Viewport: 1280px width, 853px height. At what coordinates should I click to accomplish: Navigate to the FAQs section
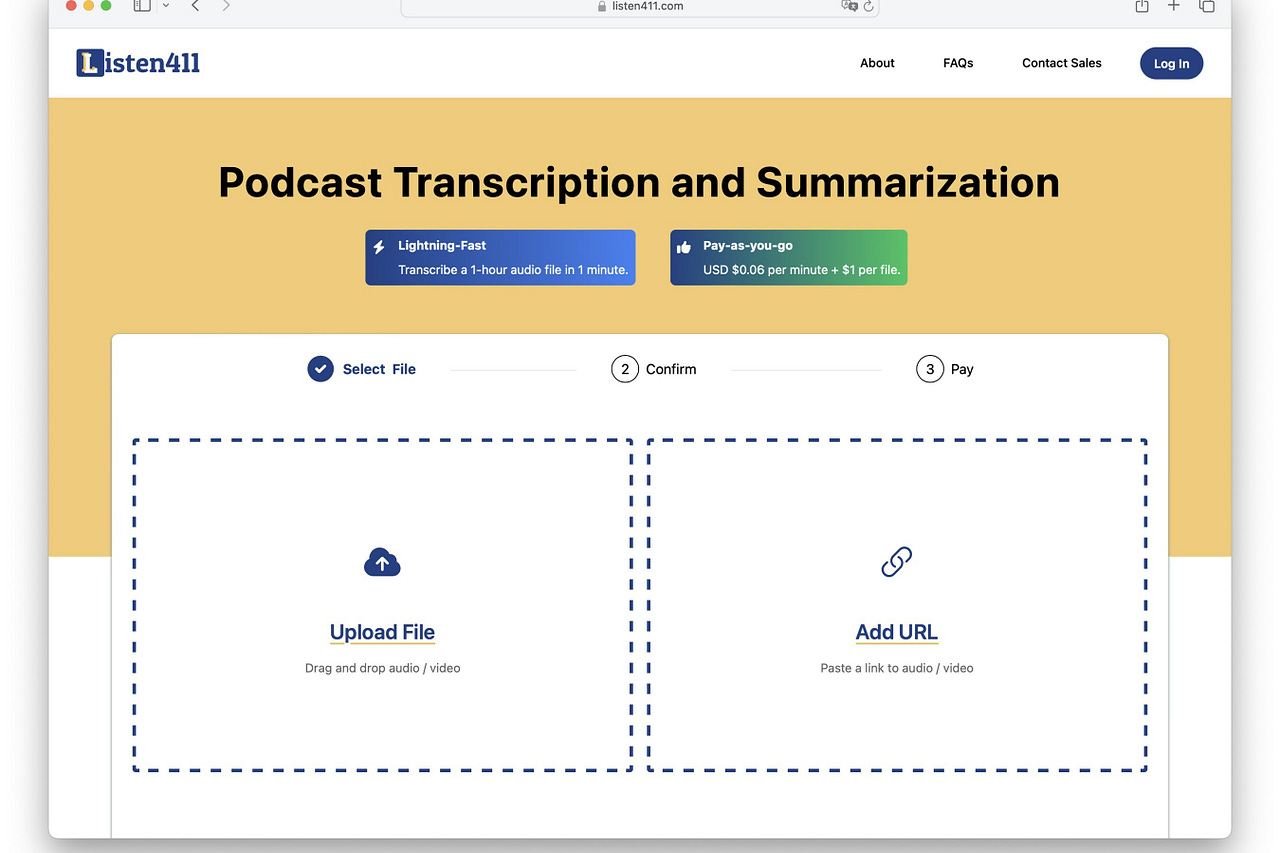[957, 63]
